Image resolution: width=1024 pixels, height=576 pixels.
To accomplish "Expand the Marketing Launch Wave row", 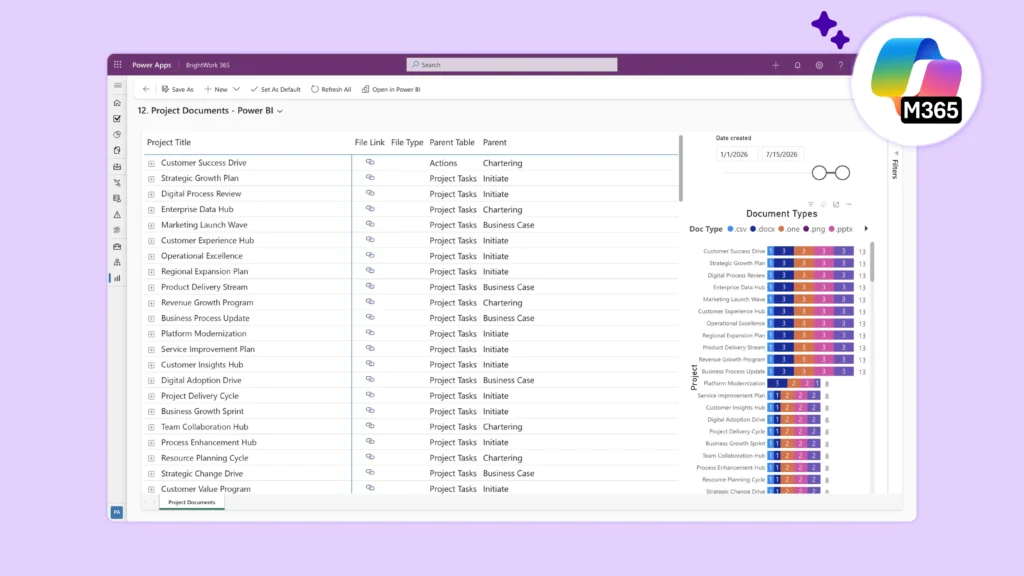I will (152, 225).
